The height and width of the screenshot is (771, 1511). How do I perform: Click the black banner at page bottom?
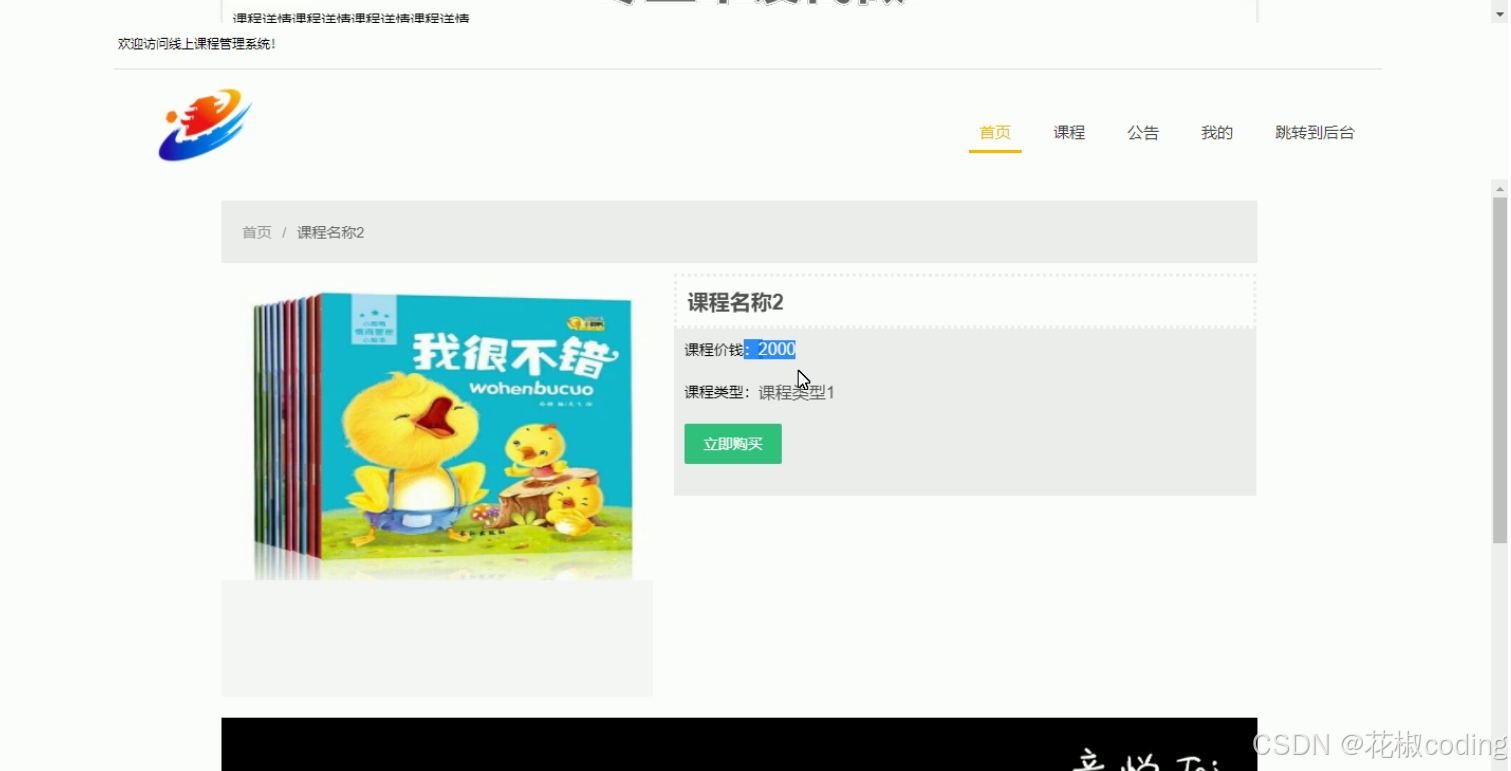click(x=738, y=744)
